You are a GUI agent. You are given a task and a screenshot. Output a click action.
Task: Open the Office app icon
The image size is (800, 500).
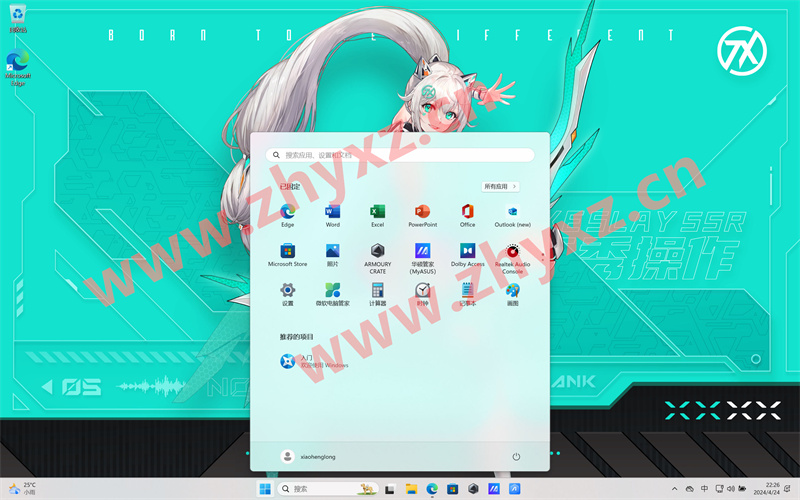point(467,215)
